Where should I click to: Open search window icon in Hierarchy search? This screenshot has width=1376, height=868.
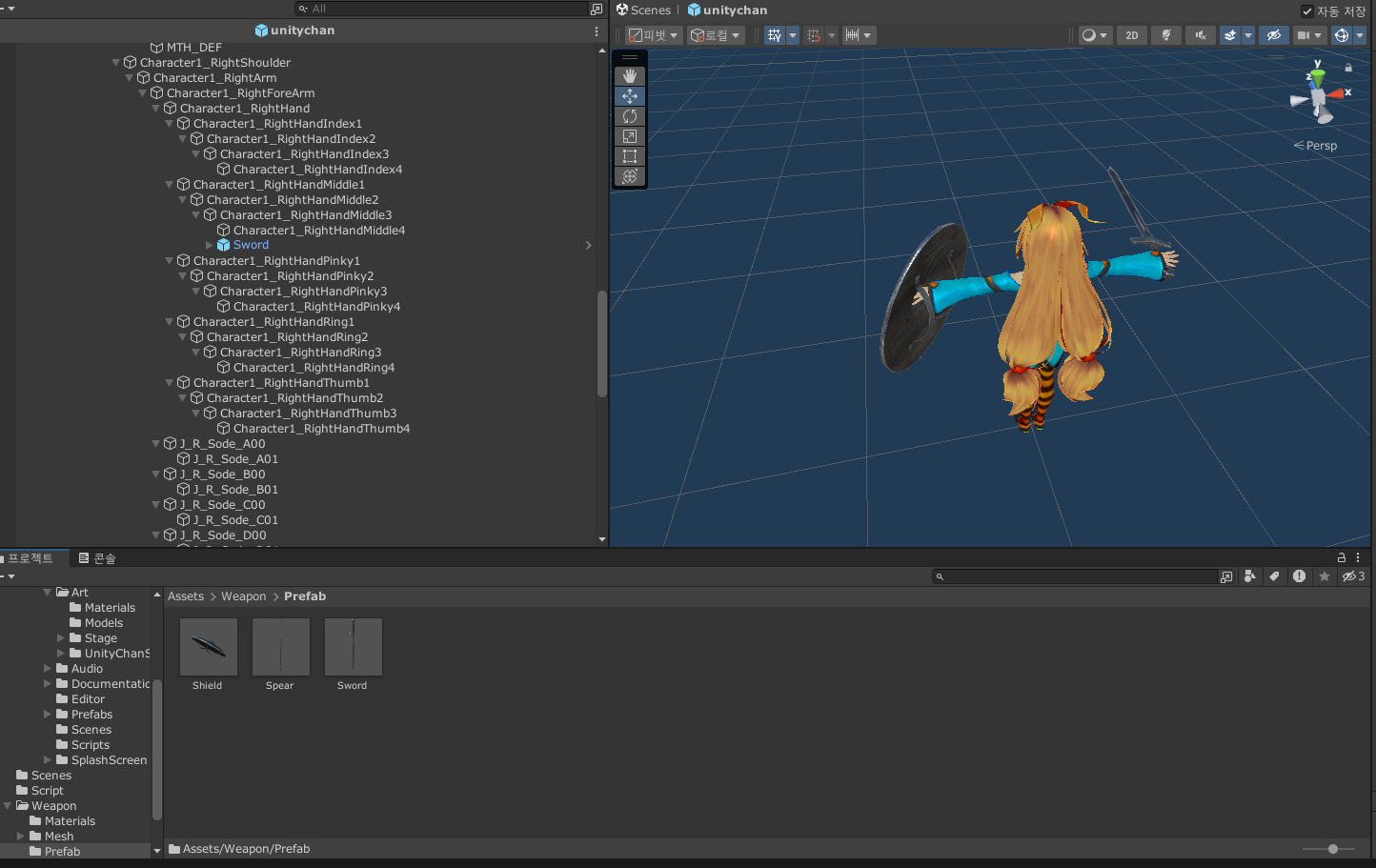[x=597, y=9]
